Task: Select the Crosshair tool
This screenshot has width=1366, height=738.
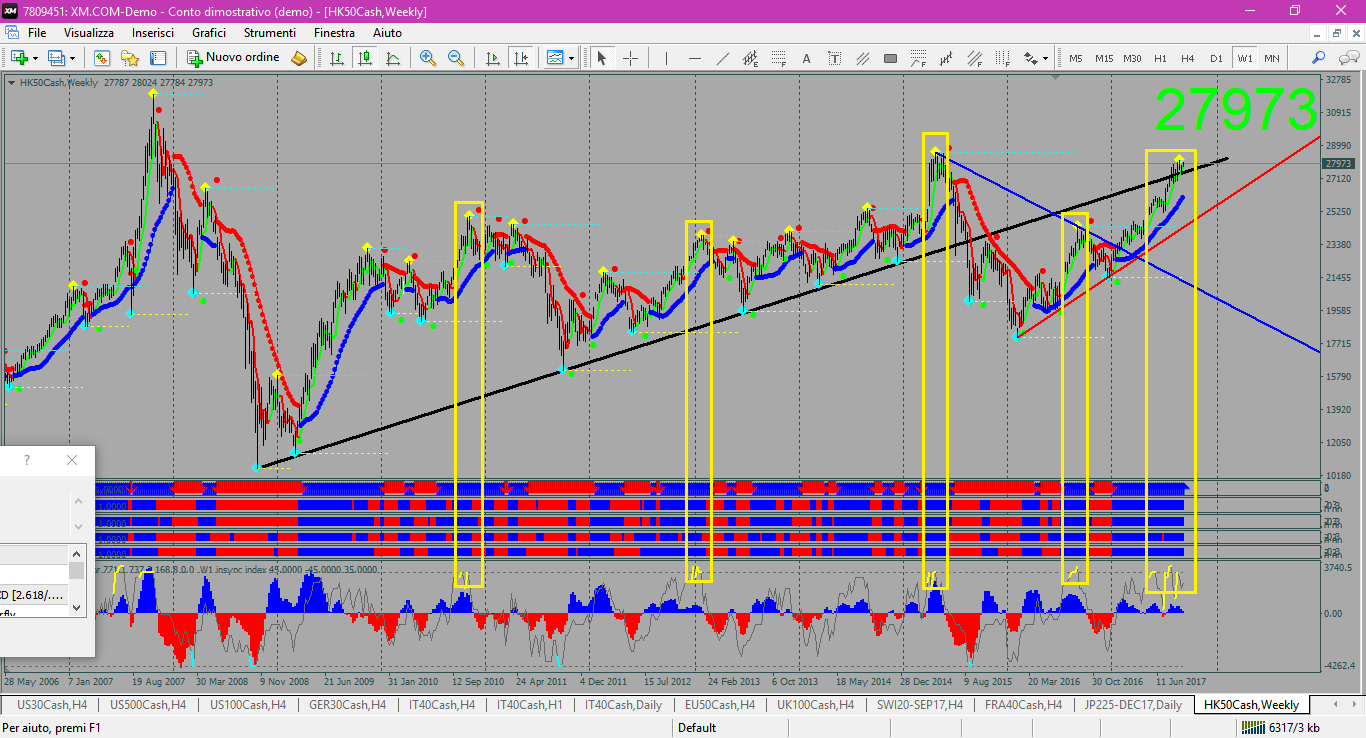Action: [x=630, y=58]
